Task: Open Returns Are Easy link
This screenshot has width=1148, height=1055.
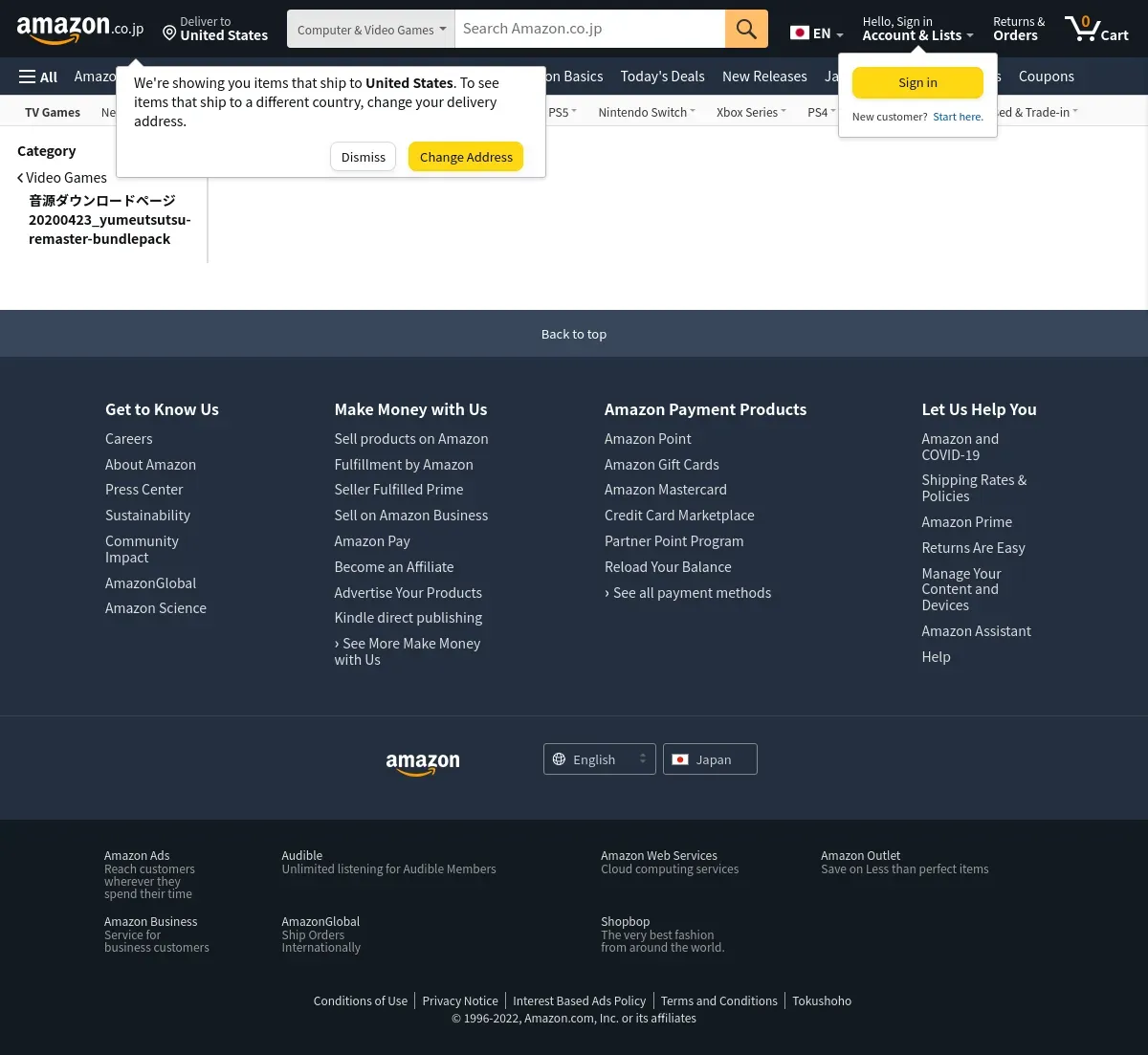Action: click(x=973, y=548)
